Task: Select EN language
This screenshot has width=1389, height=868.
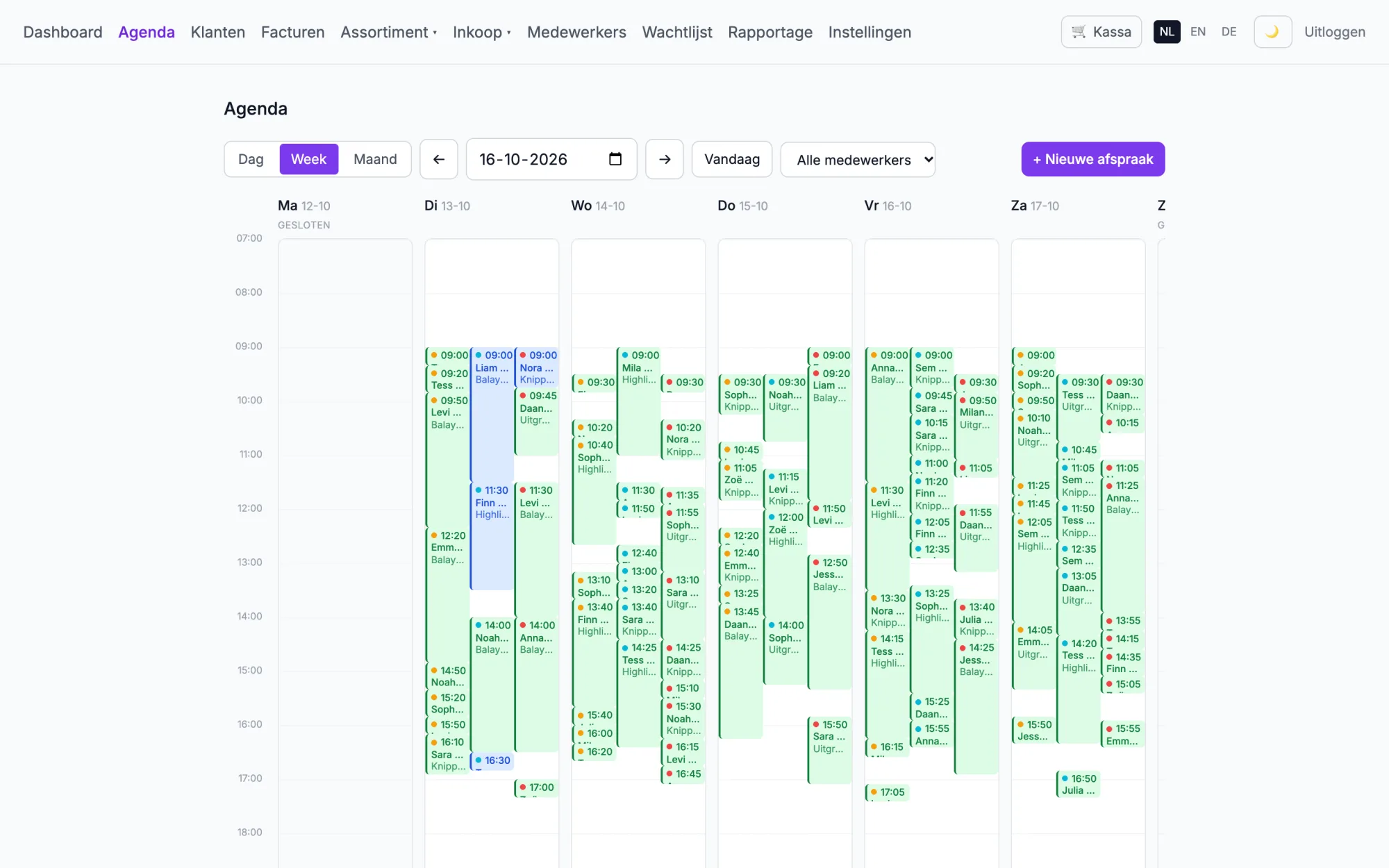Action: (1198, 32)
